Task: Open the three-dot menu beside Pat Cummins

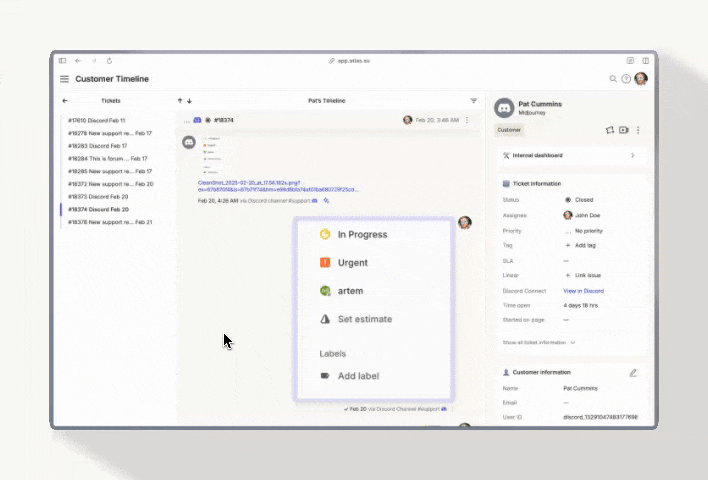Action: pos(638,130)
